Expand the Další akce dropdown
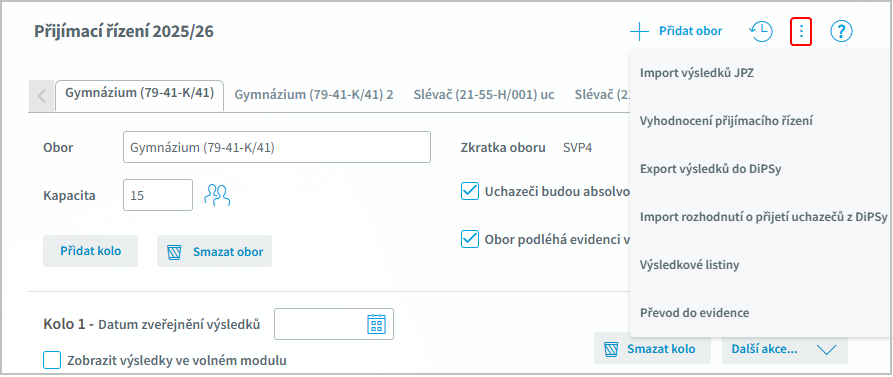Screen dimensions: 893x377 click(x=785, y=349)
